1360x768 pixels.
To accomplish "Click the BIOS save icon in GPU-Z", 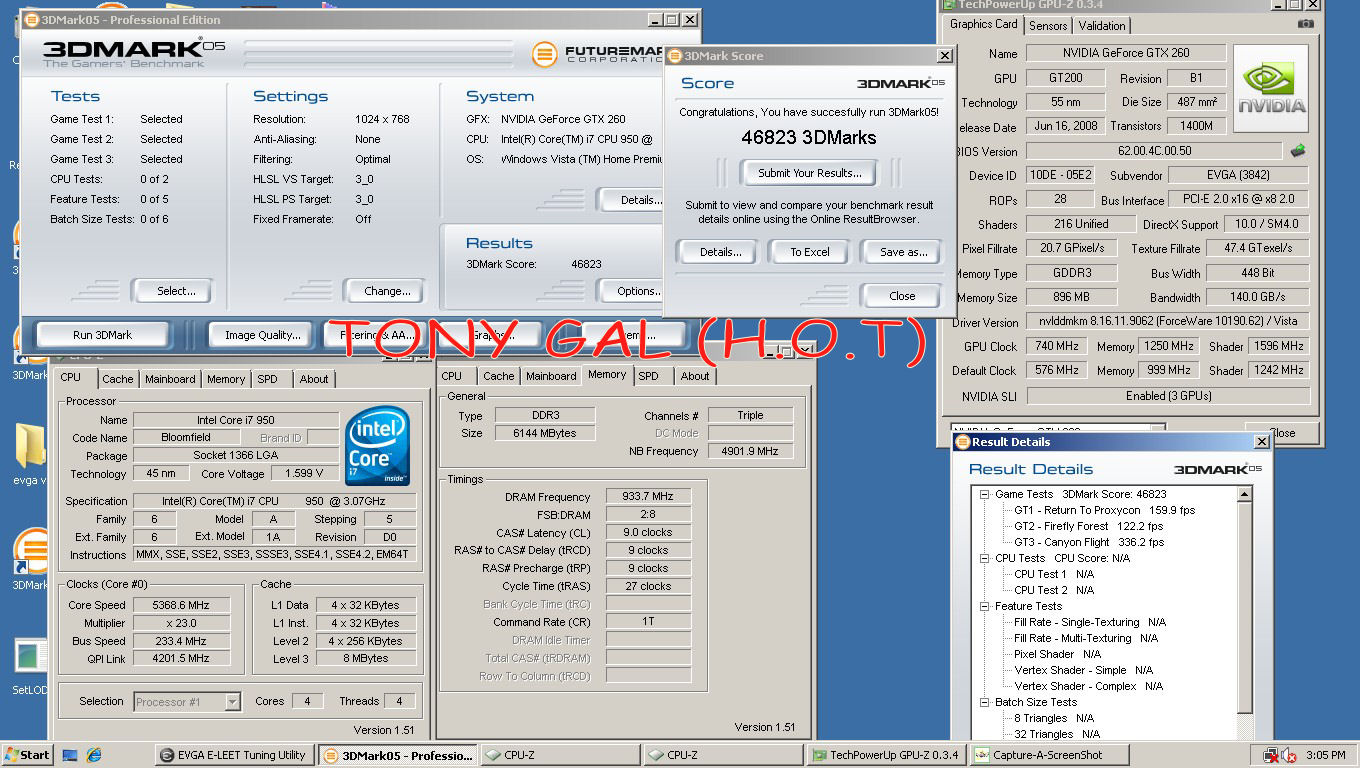I will [1298, 151].
